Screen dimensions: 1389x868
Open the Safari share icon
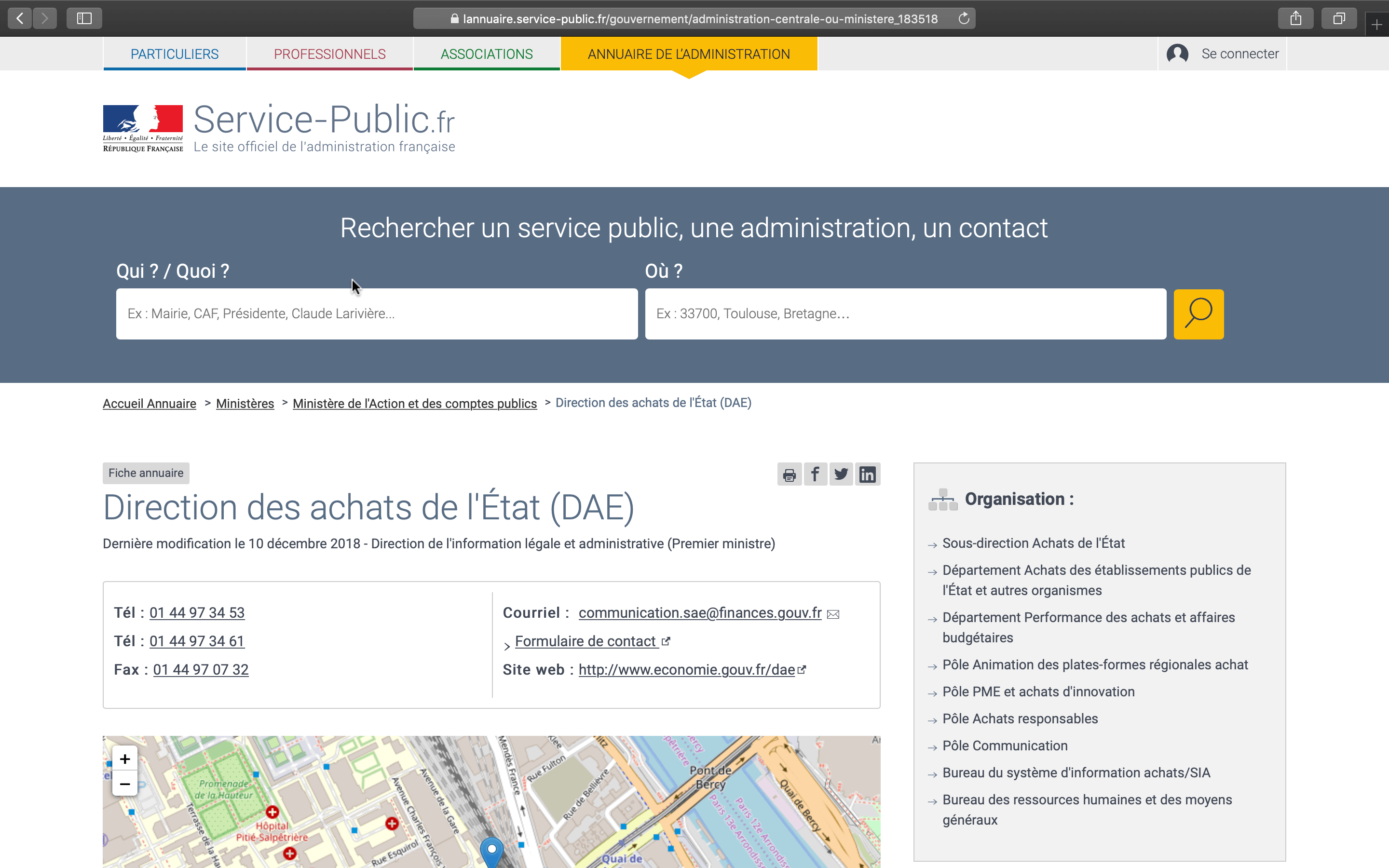(x=1295, y=18)
